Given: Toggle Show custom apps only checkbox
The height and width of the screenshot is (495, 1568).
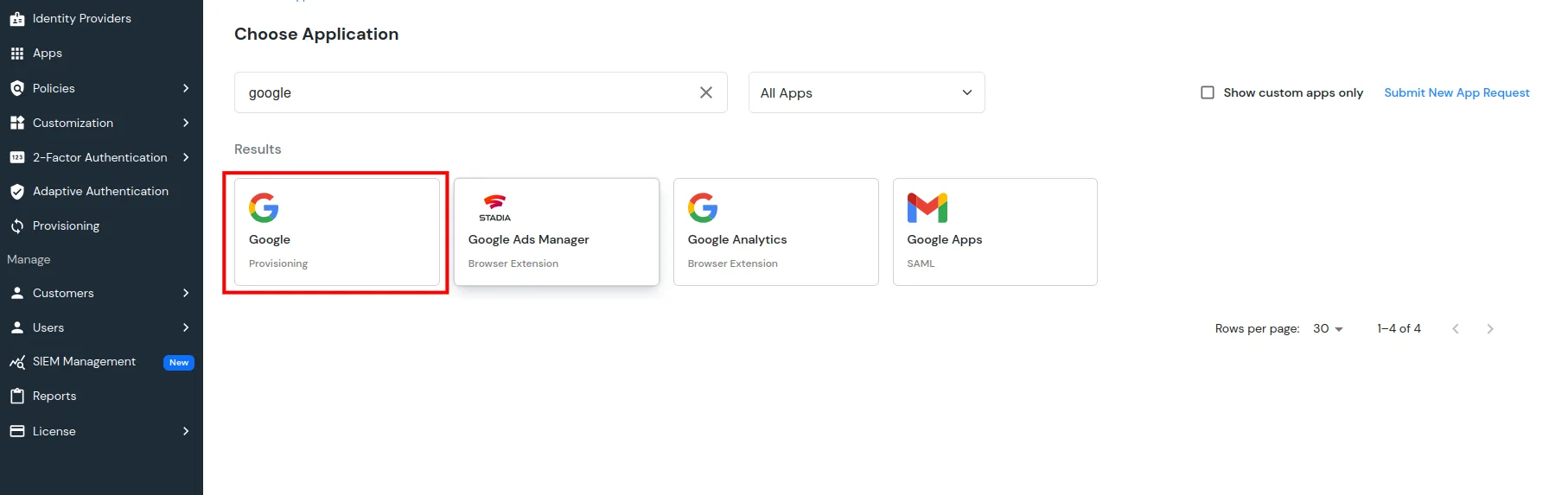Looking at the screenshot, I should (x=1208, y=92).
